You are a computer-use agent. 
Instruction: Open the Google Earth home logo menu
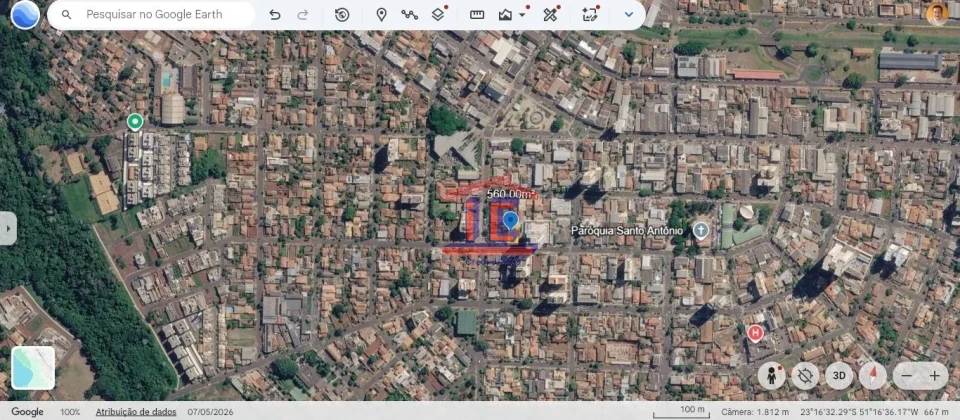[25, 15]
